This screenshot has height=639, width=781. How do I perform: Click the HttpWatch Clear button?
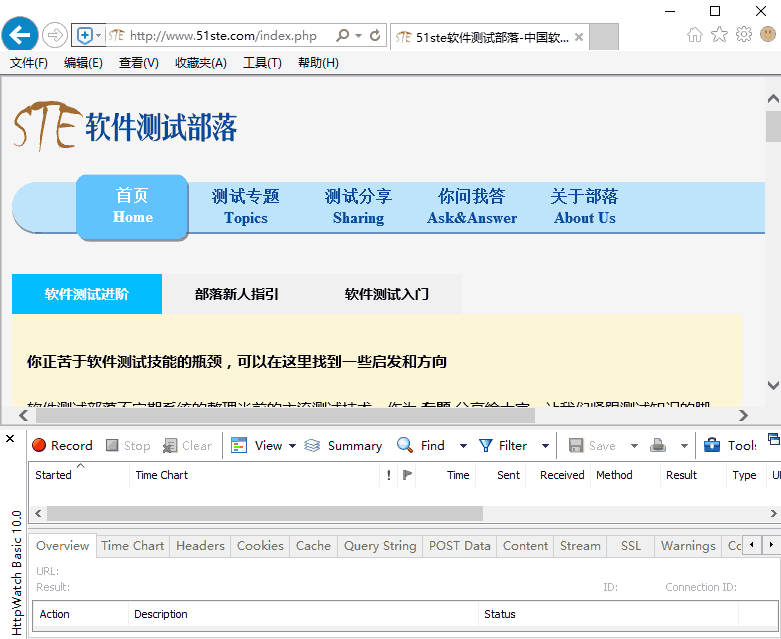[x=187, y=445]
